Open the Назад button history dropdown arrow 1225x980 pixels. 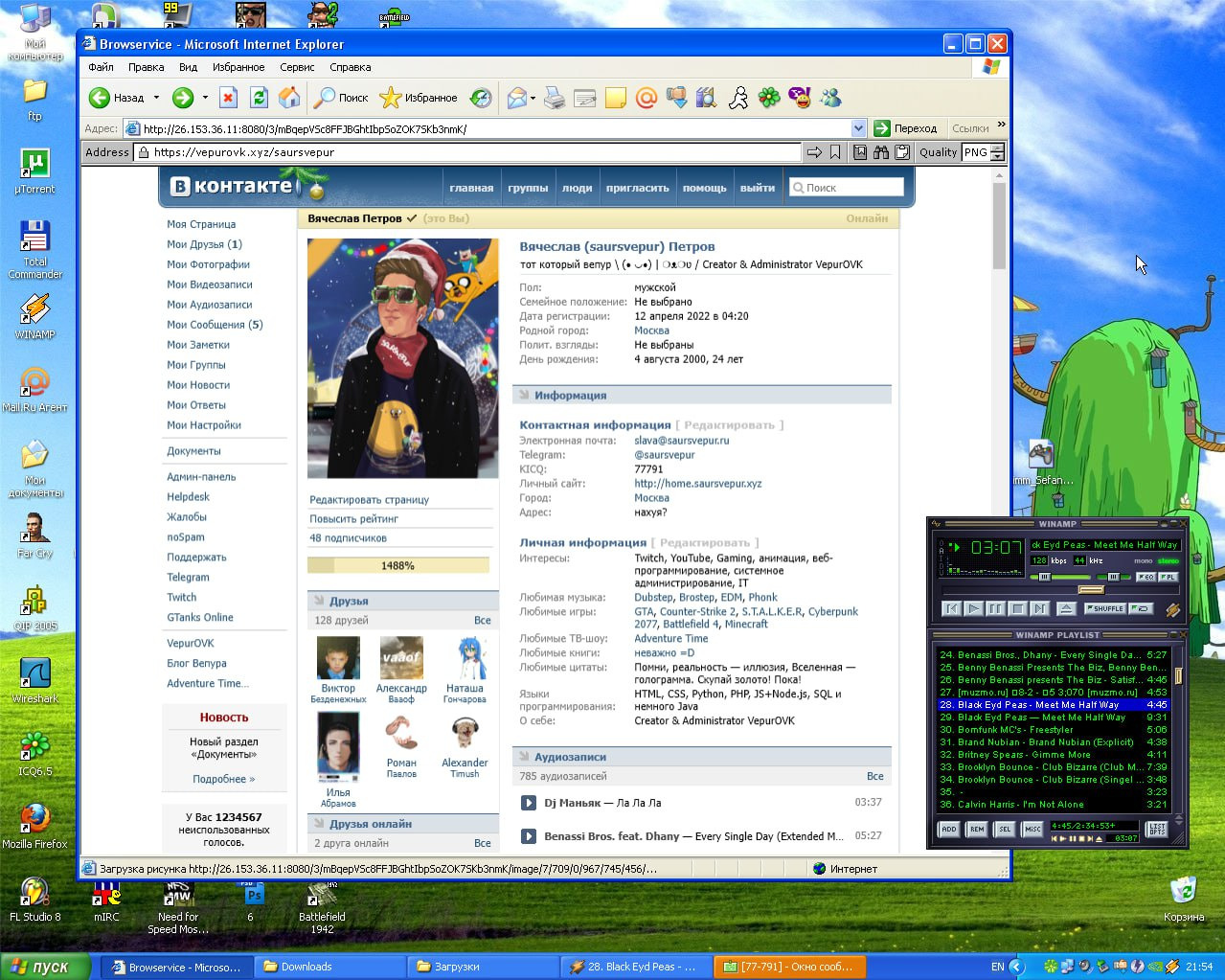point(156,98)
